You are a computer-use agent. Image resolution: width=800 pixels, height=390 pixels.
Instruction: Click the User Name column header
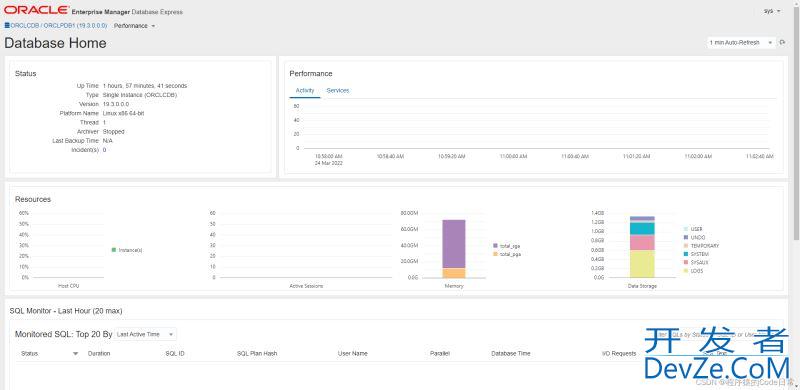pos(353,353)
